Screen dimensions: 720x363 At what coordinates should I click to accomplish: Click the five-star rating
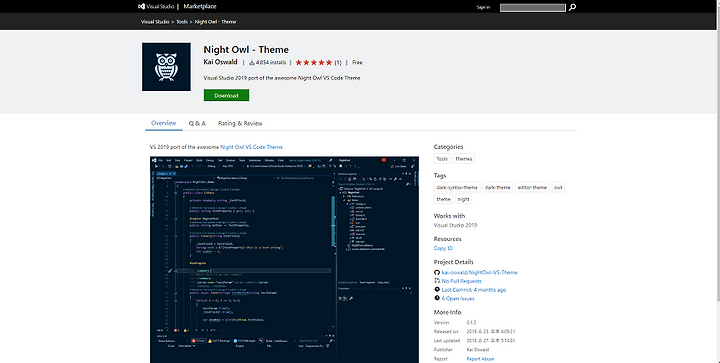tap(314, 62)
